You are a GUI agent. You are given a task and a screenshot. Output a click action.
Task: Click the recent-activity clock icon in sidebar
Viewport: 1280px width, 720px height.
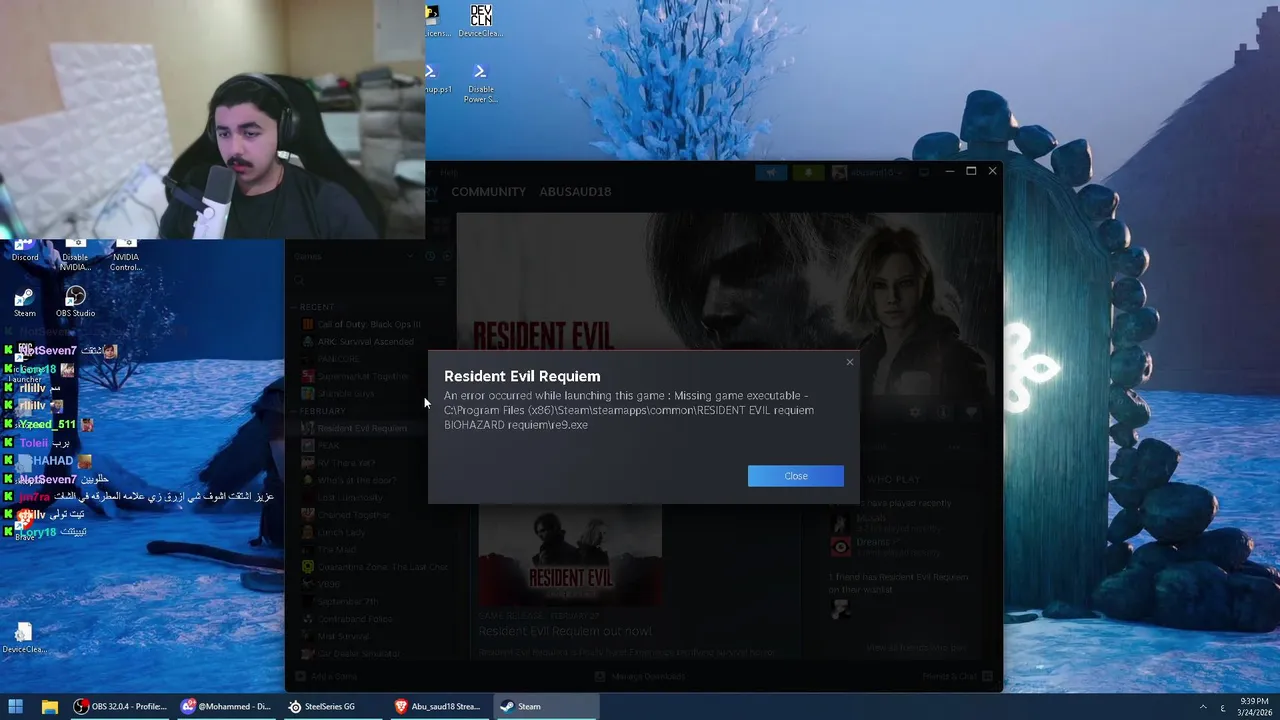tap(430, 256)
